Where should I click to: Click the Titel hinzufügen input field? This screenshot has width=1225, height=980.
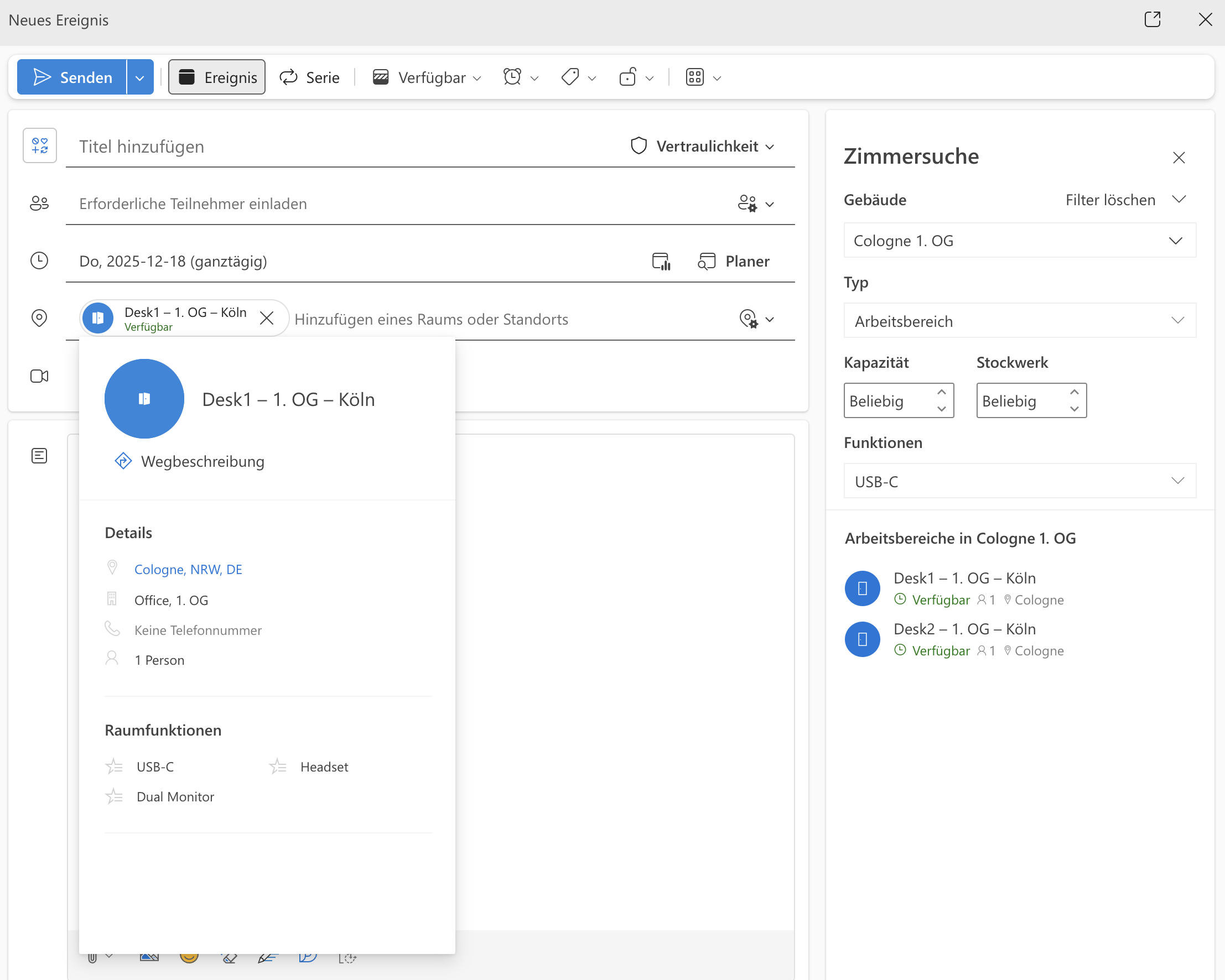pos(341,147)
